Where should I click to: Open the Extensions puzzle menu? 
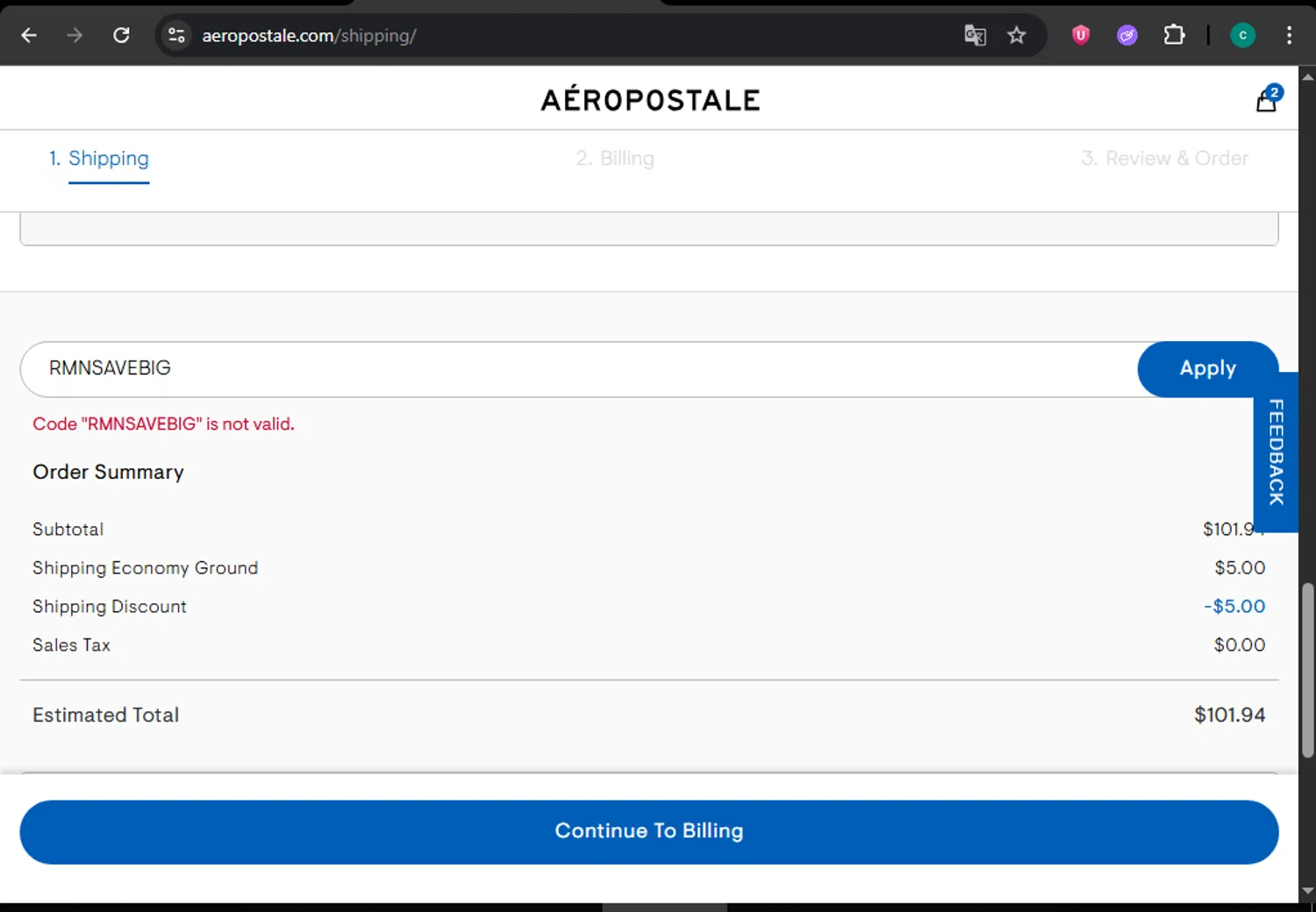point(1174,35)
